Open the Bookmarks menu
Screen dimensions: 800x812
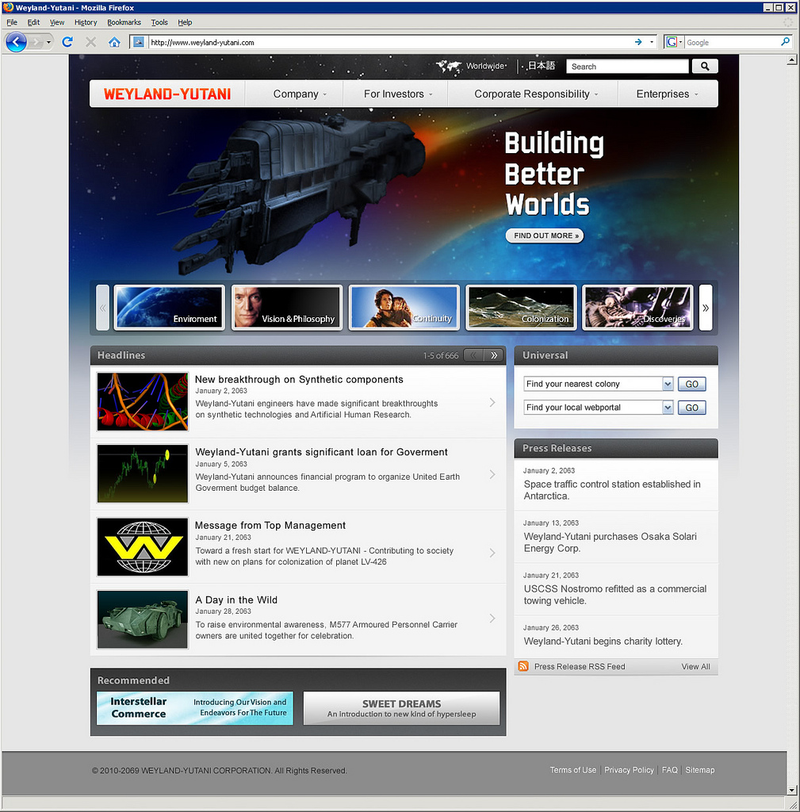click(124, 22)
